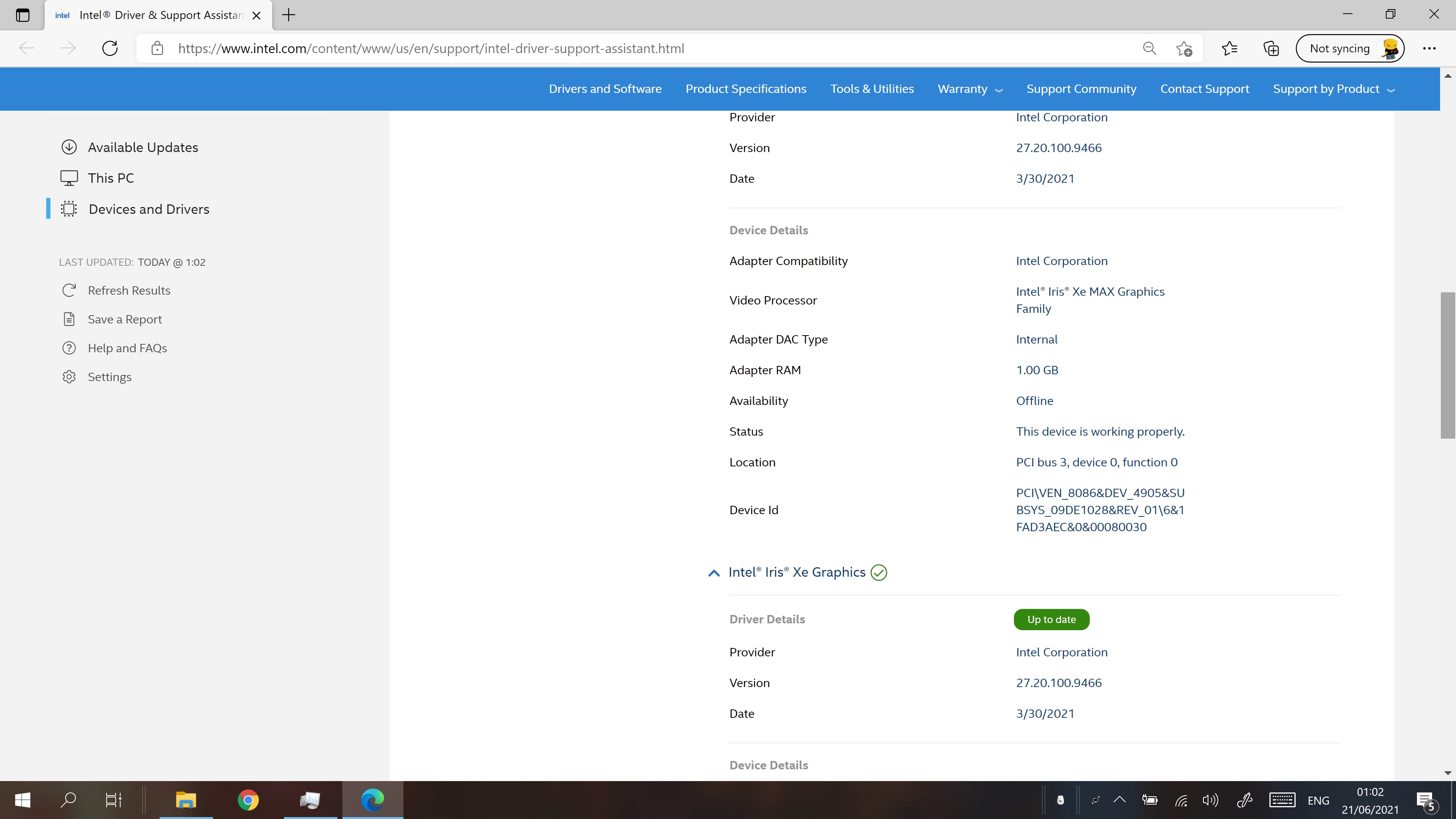The width and height of the screenshot is (1456, 819).
Task: Open the Collections icon
Action: pos(1271,49)
